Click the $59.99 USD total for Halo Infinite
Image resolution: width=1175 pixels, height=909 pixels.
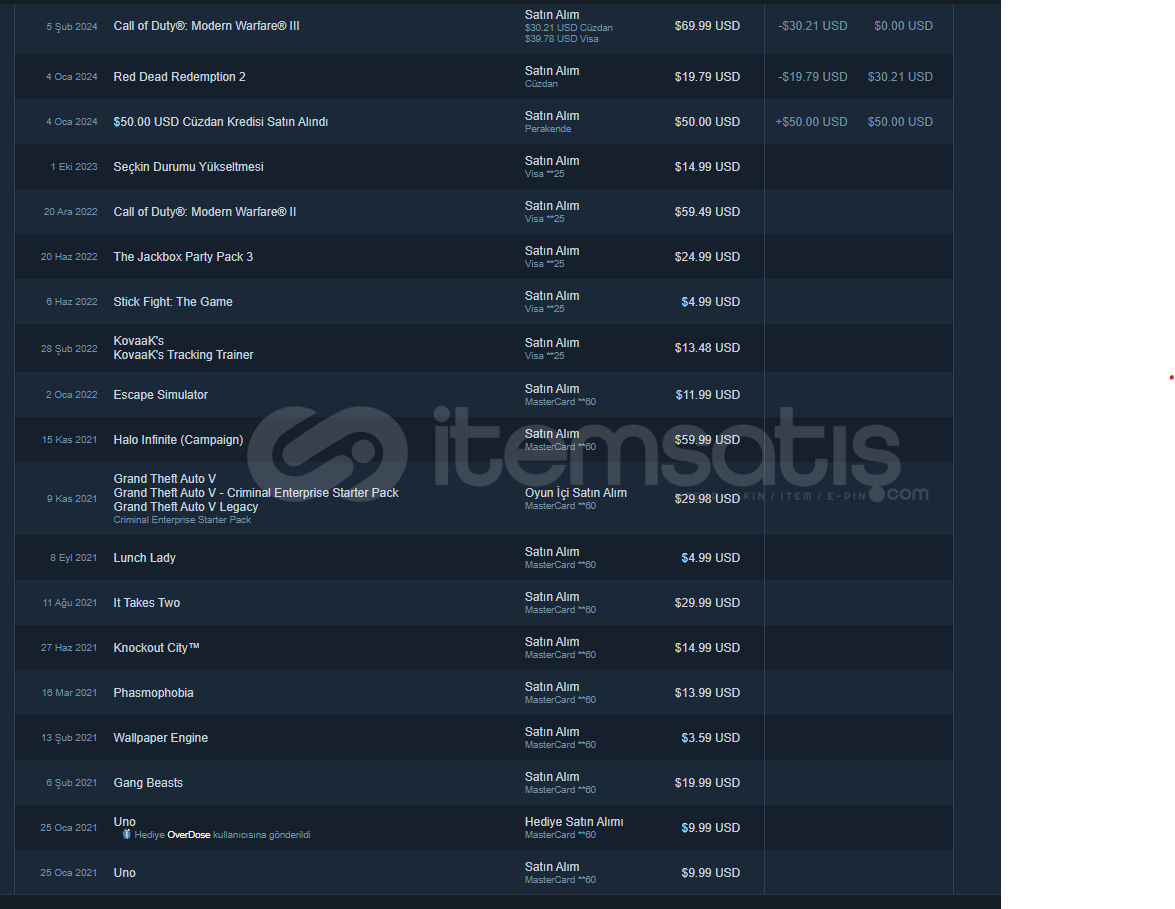click(707, 440)
